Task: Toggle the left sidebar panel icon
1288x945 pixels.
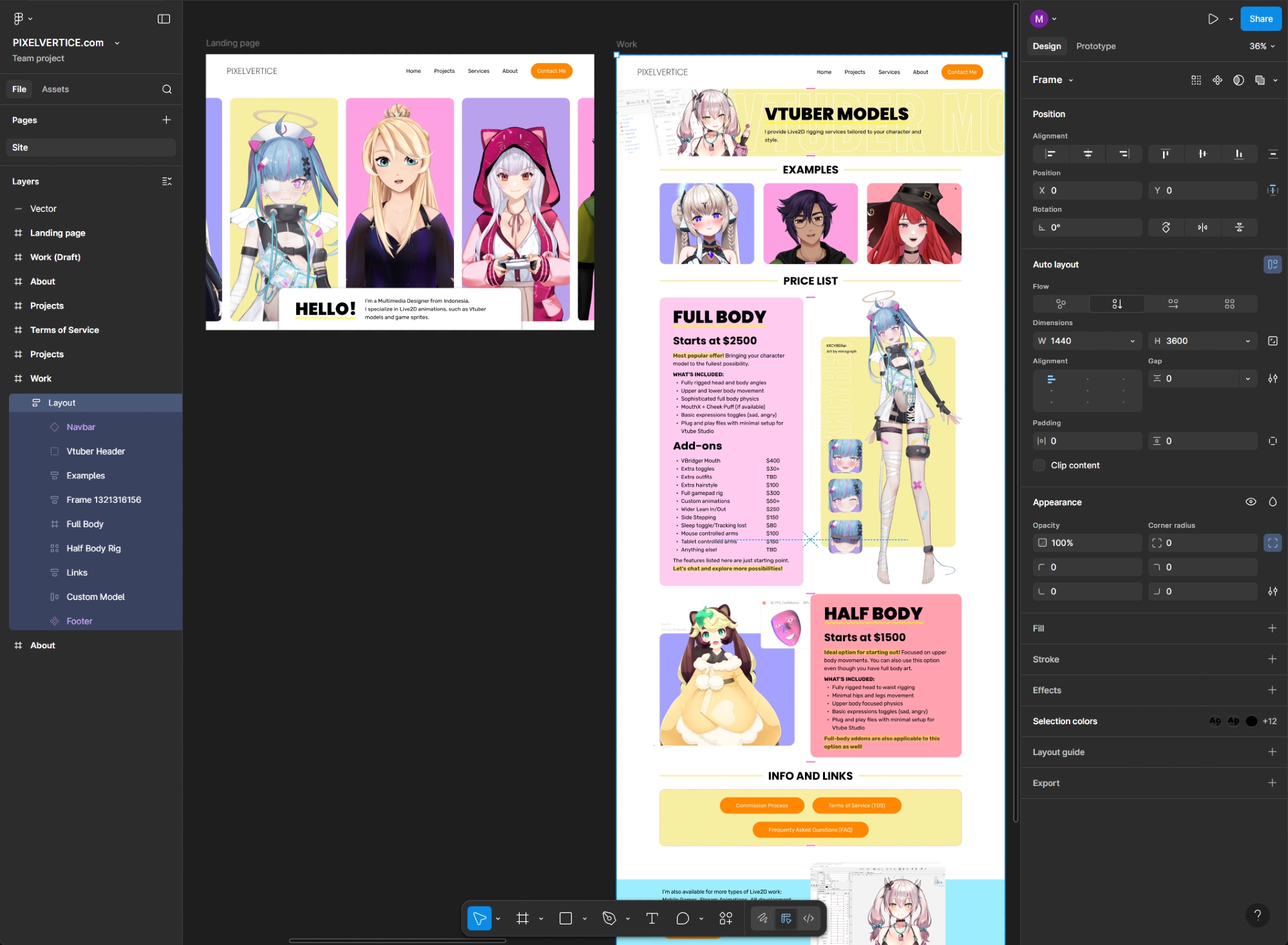Action: [164, 19]
